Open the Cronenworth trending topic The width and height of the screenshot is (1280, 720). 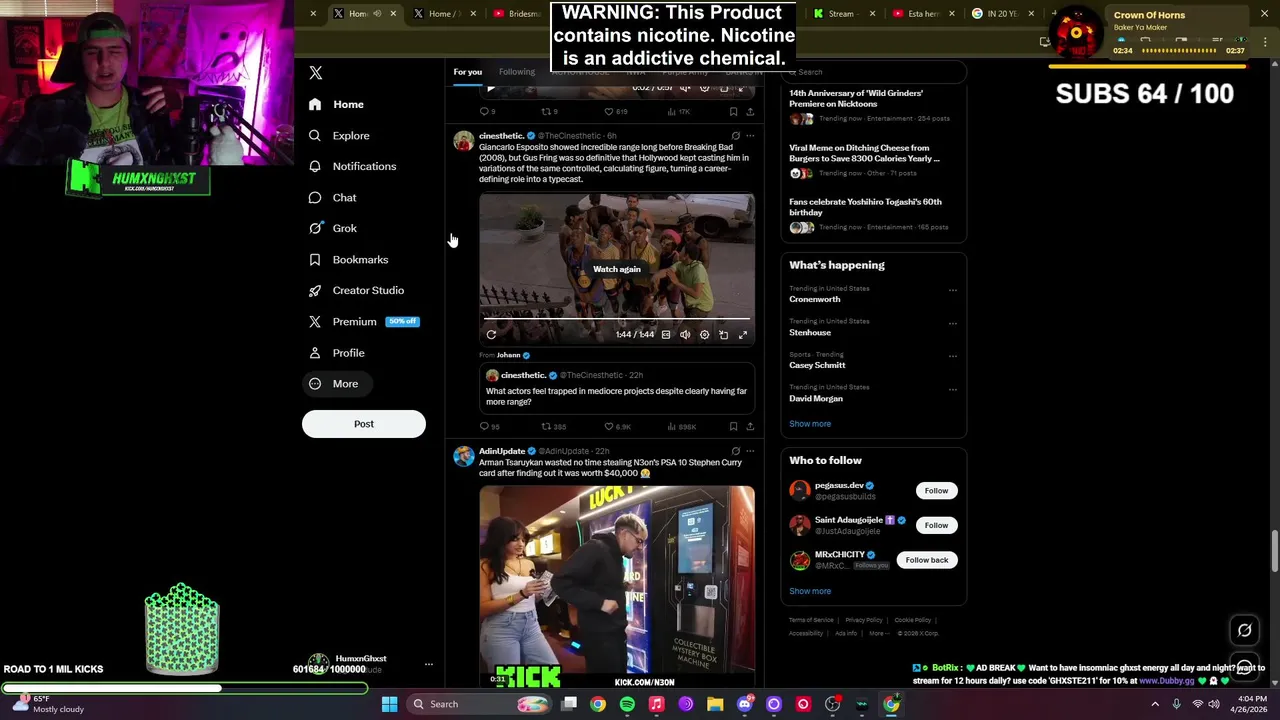tap(815, 299)
